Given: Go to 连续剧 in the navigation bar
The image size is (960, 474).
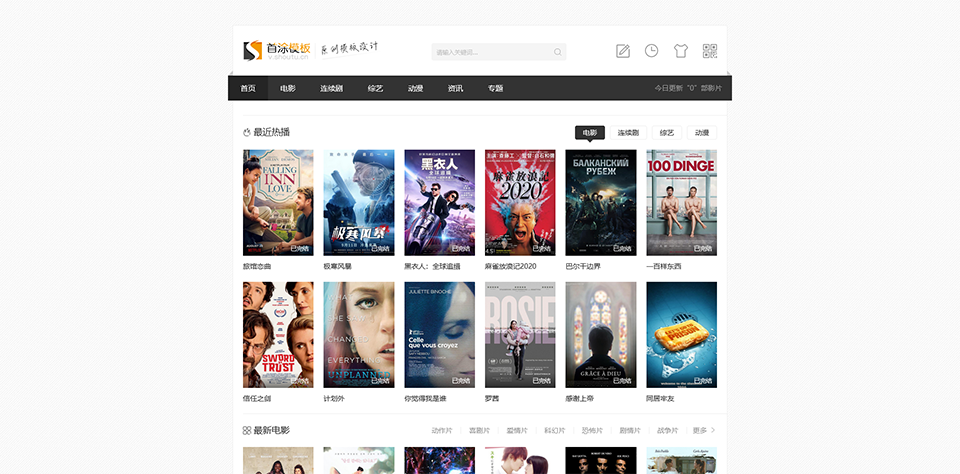Looking at the screenshot, I should 331,88.
